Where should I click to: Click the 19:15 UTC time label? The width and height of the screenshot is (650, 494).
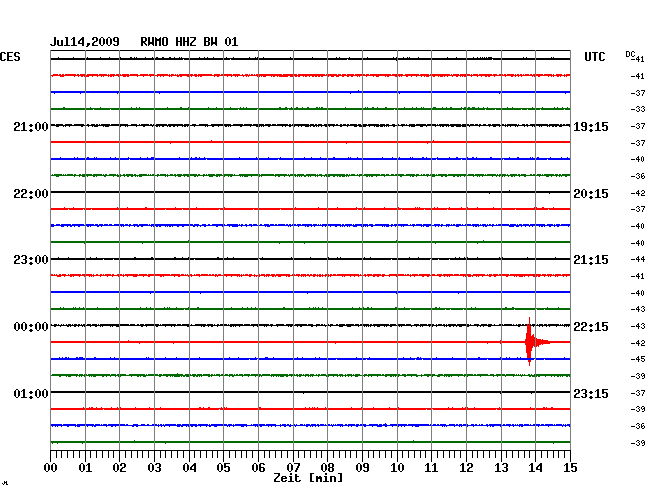point(591,127)
